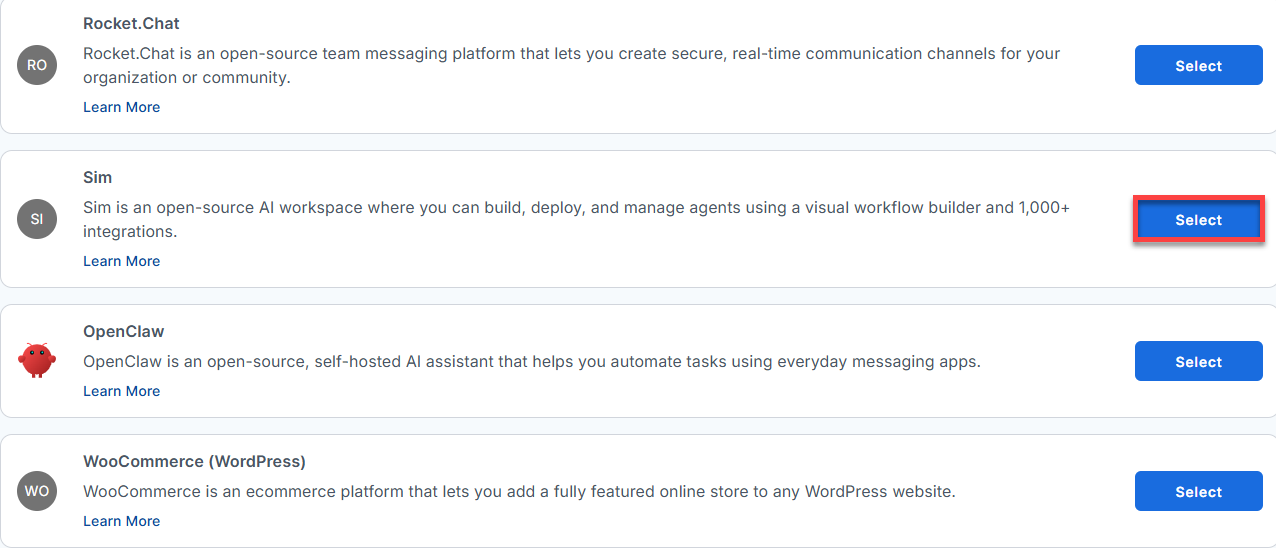The image size is (1276, 548).
Task: Select the Sim app
Action: pyautogui.click(x=1198, y=220)
